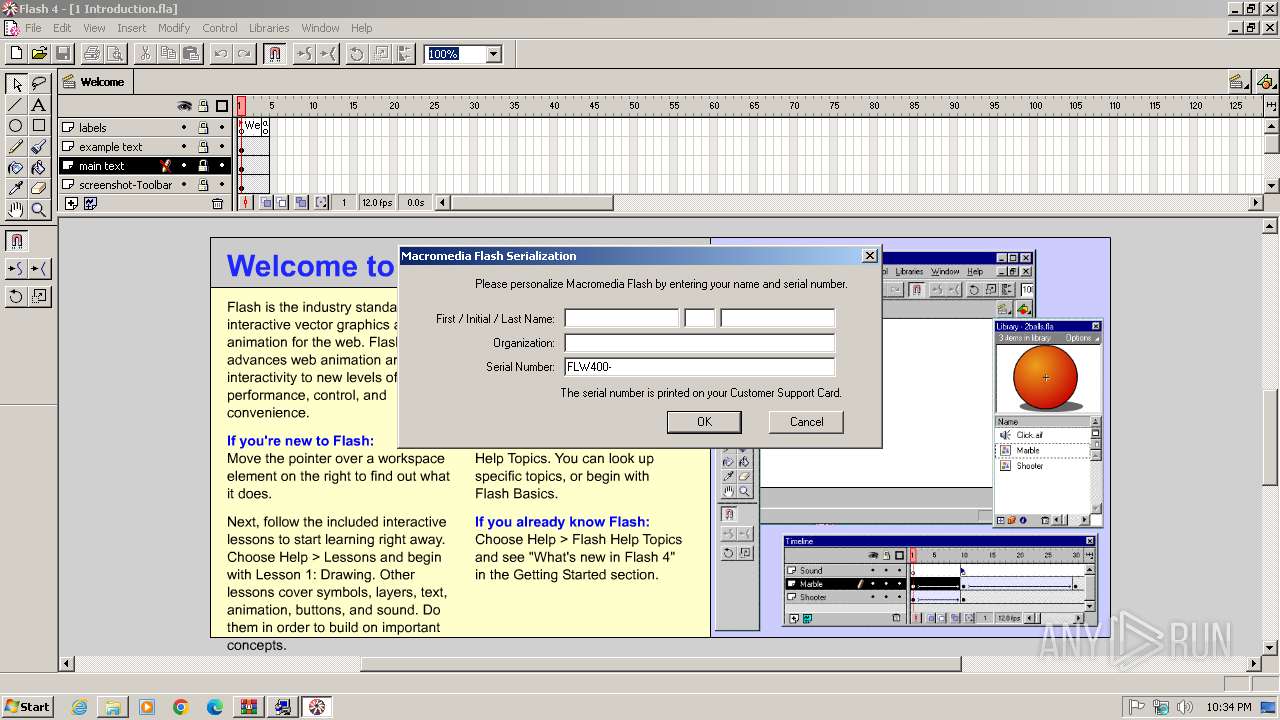Select the Pencil tool

pyautogui.click(x=16, y=147)
